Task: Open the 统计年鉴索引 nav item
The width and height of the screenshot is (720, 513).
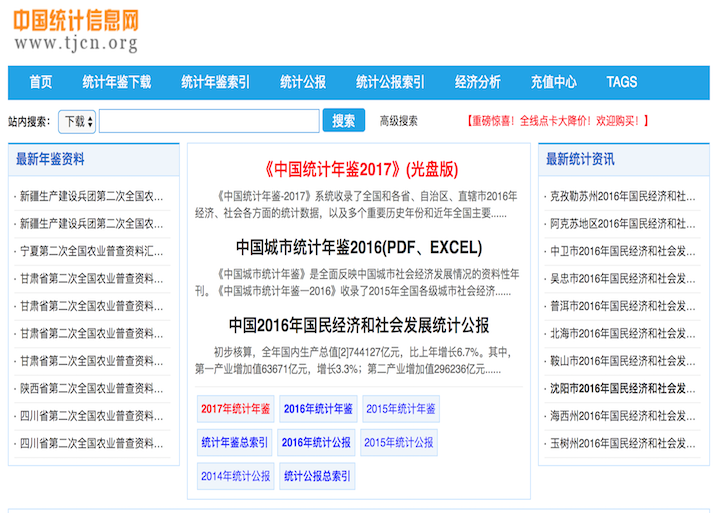Action: coord(215,82)
